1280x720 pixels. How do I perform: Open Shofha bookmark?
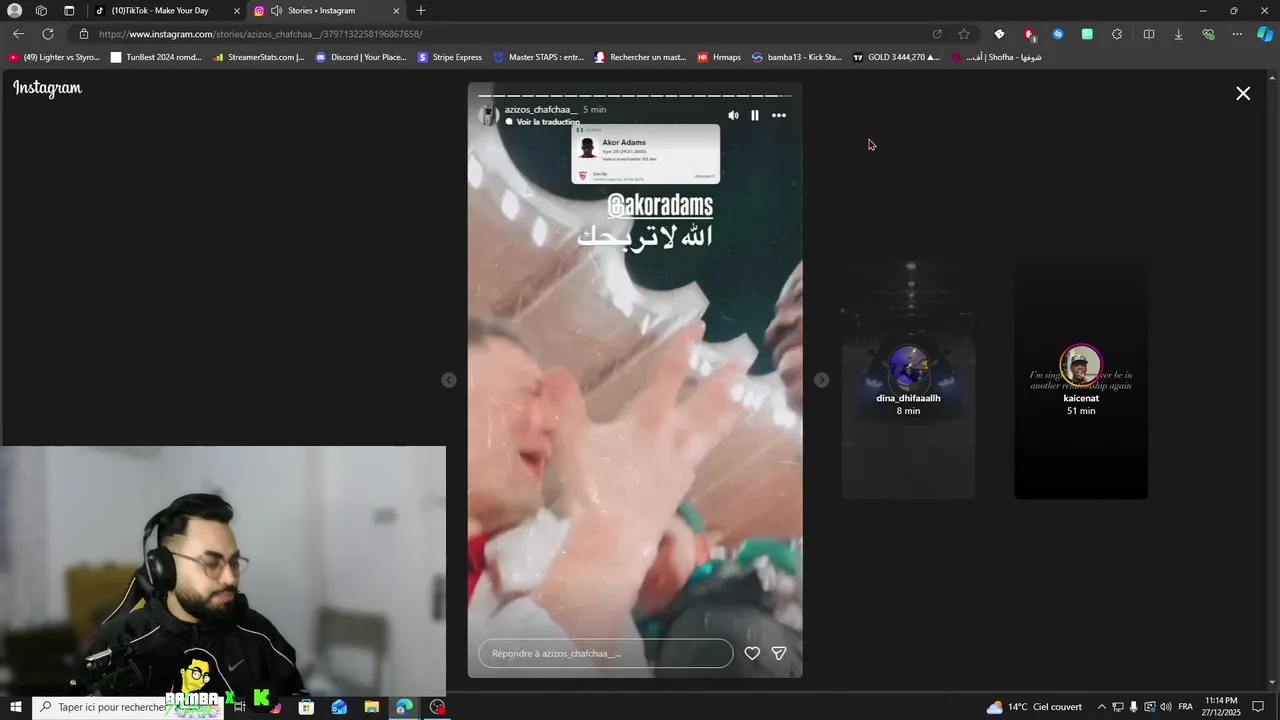click(x=997, y=57)
